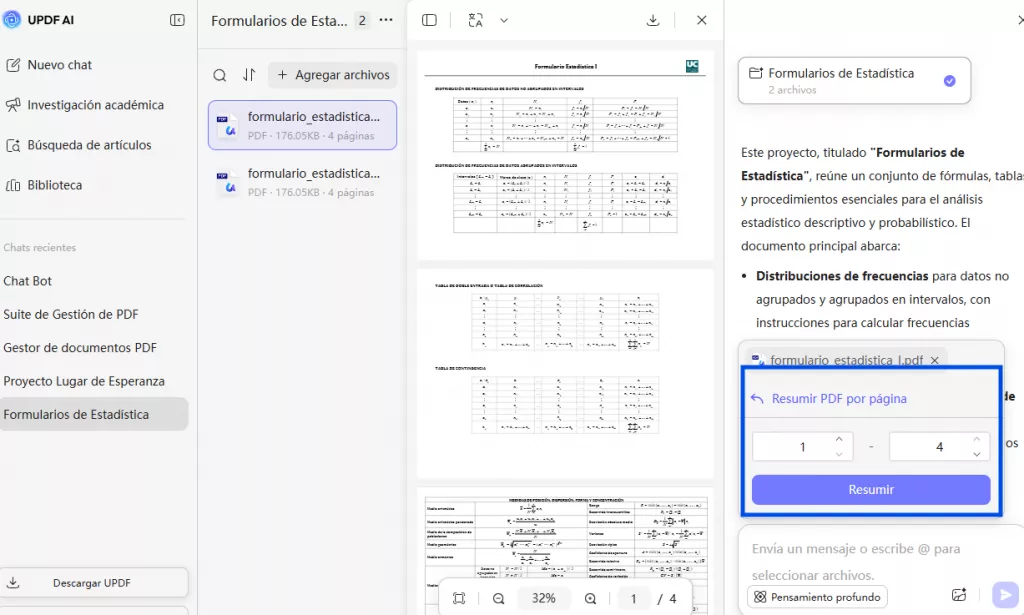Select the second formulario_estadistica PDF file

[x=302, y=181]
